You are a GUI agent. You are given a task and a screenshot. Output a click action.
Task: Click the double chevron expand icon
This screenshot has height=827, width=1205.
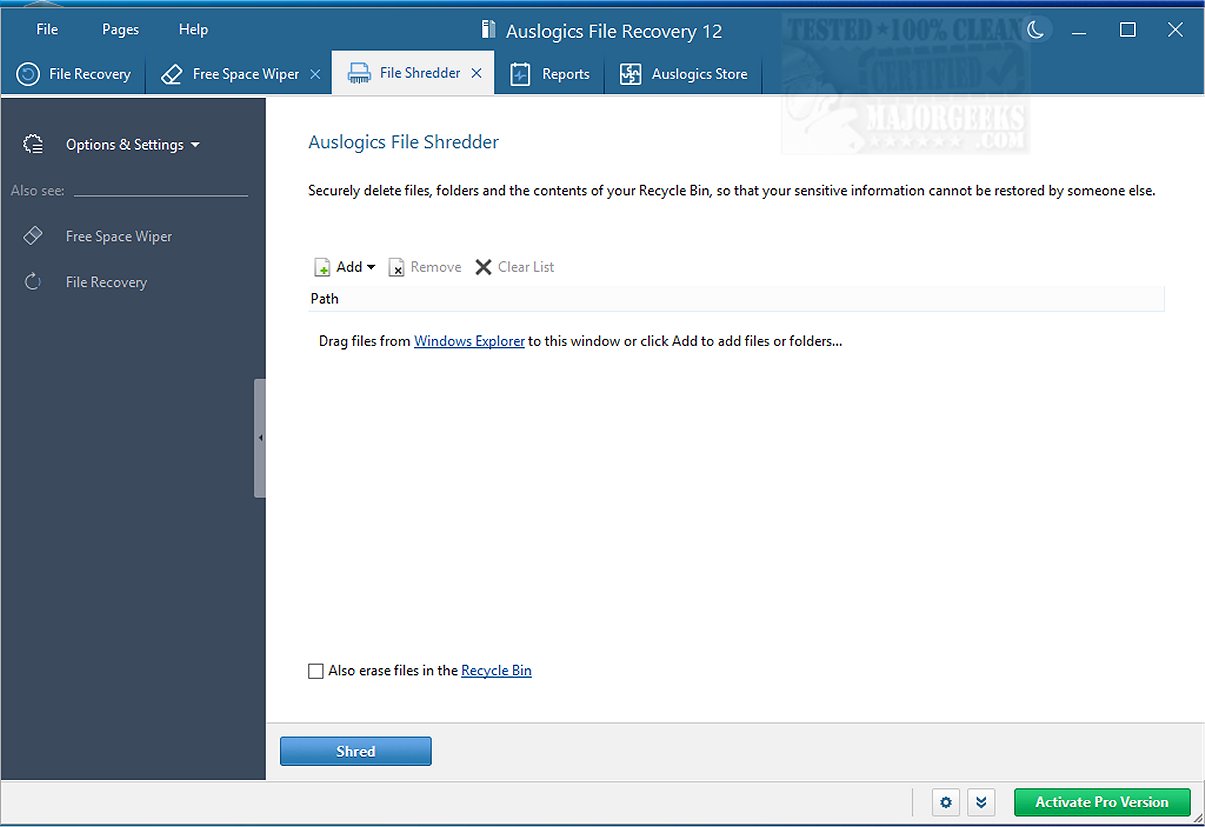981,802
